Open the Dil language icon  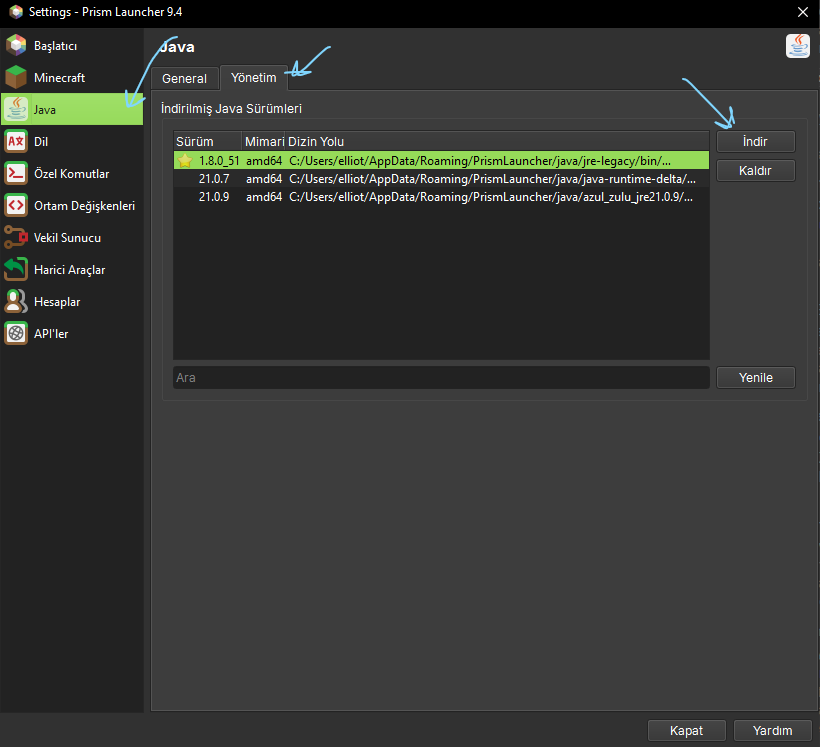pyautogui.click(x=16, y=141)
